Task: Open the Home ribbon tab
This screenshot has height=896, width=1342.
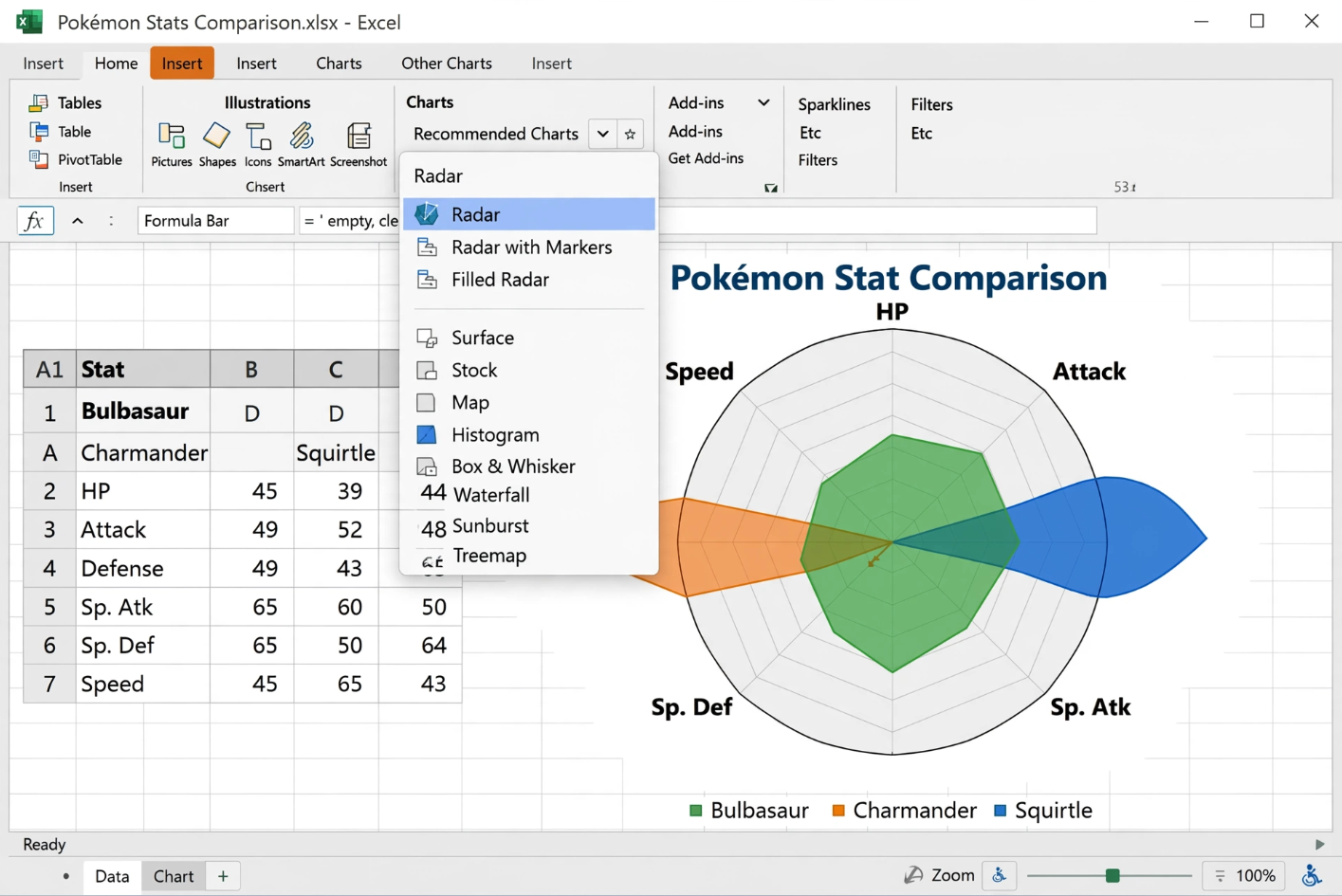Action: (x=116, y=64)
